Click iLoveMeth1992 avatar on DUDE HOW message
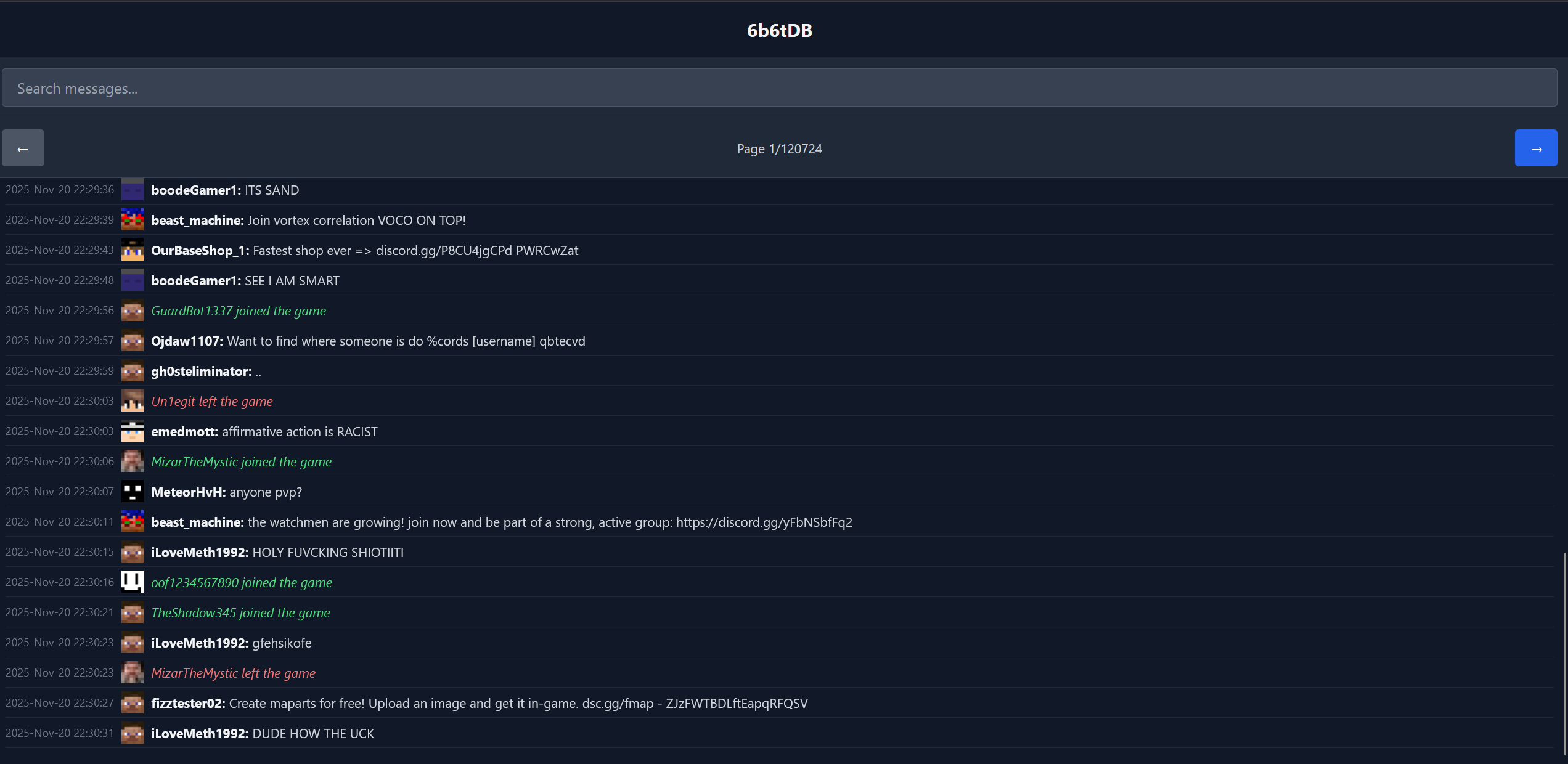Screen dimensions: 1568x764 point(132,733)
